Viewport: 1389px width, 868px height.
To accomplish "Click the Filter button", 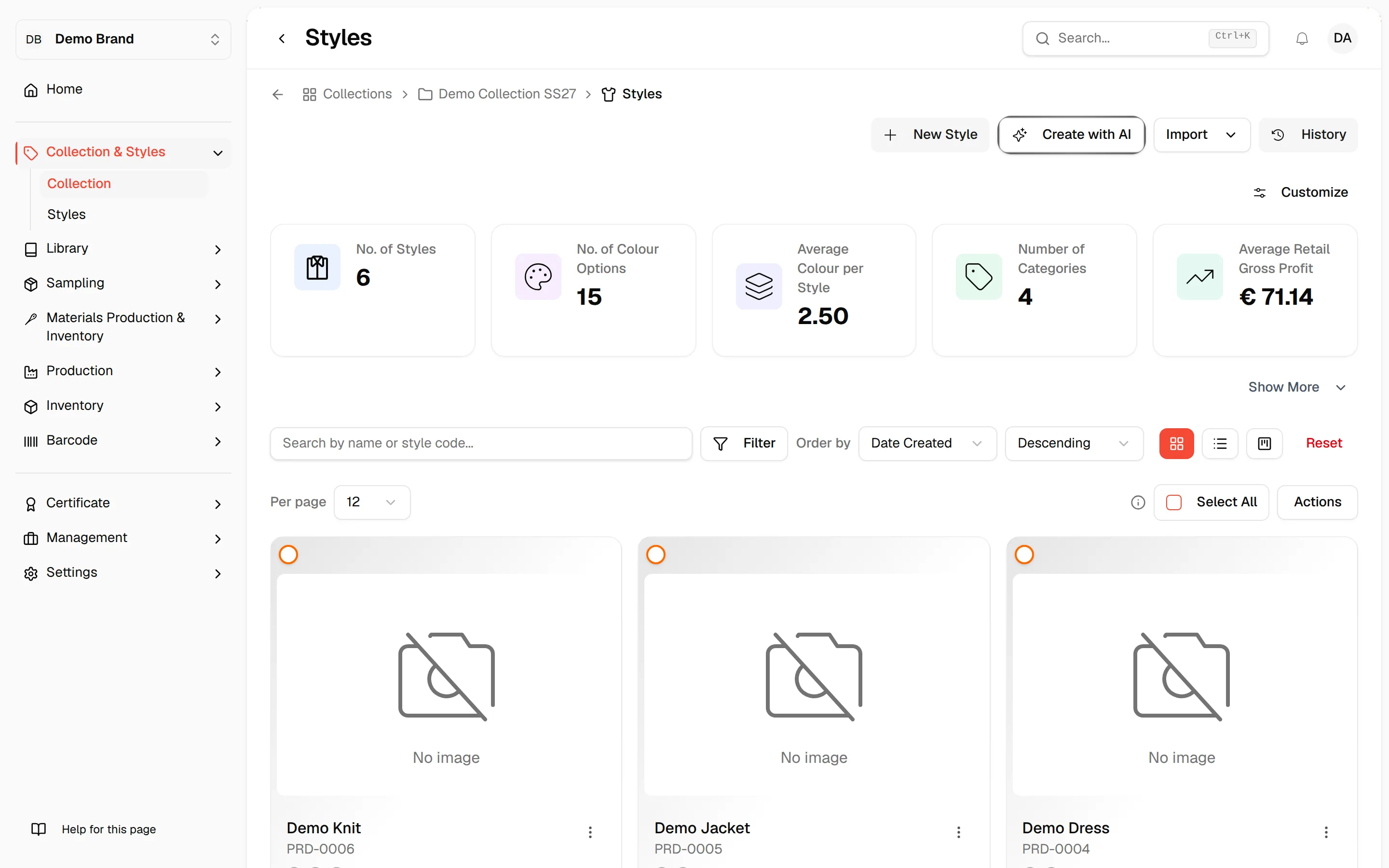I will point(744,443).
